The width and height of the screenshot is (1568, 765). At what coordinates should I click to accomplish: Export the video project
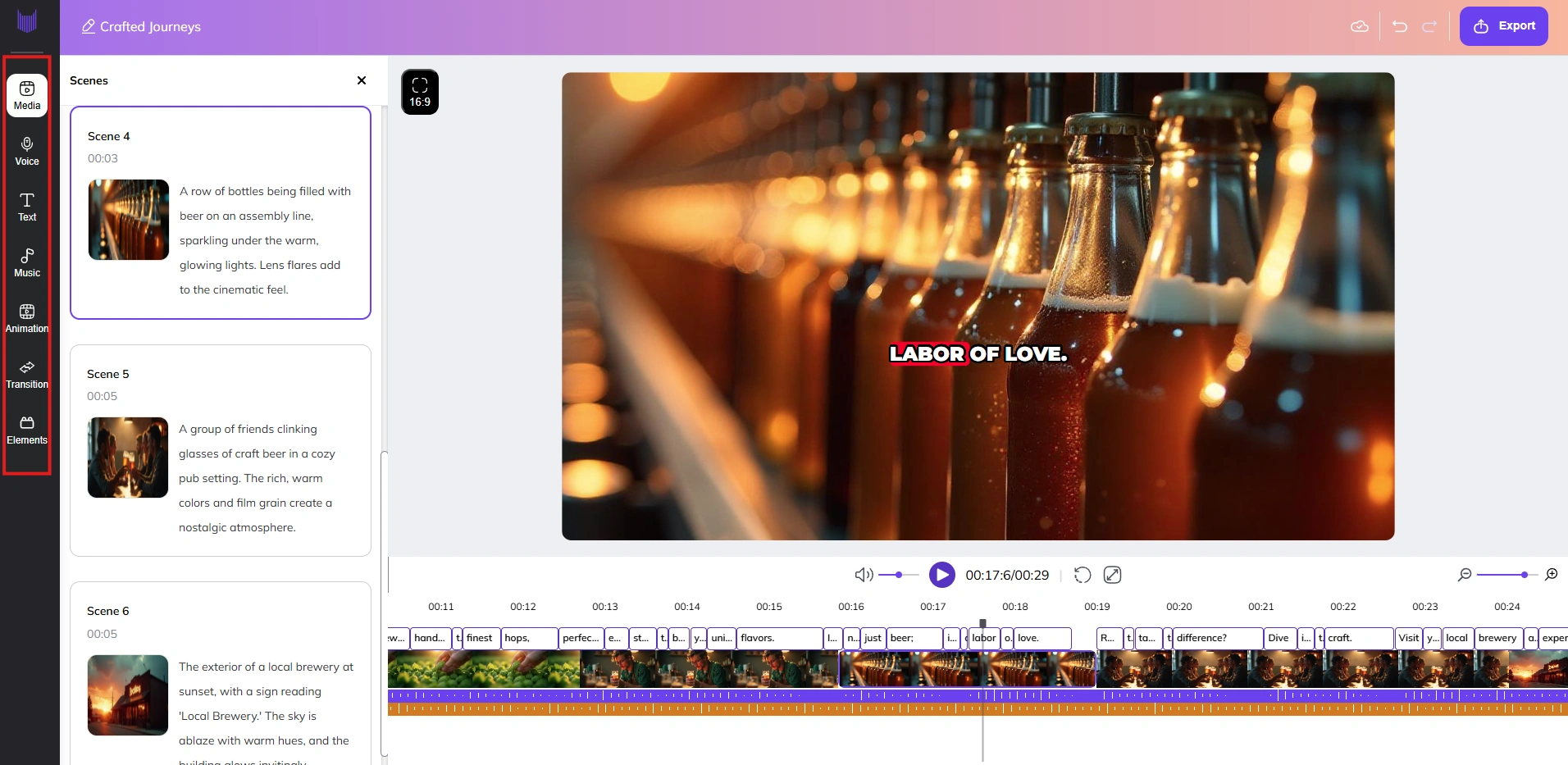coord(1504,26)
